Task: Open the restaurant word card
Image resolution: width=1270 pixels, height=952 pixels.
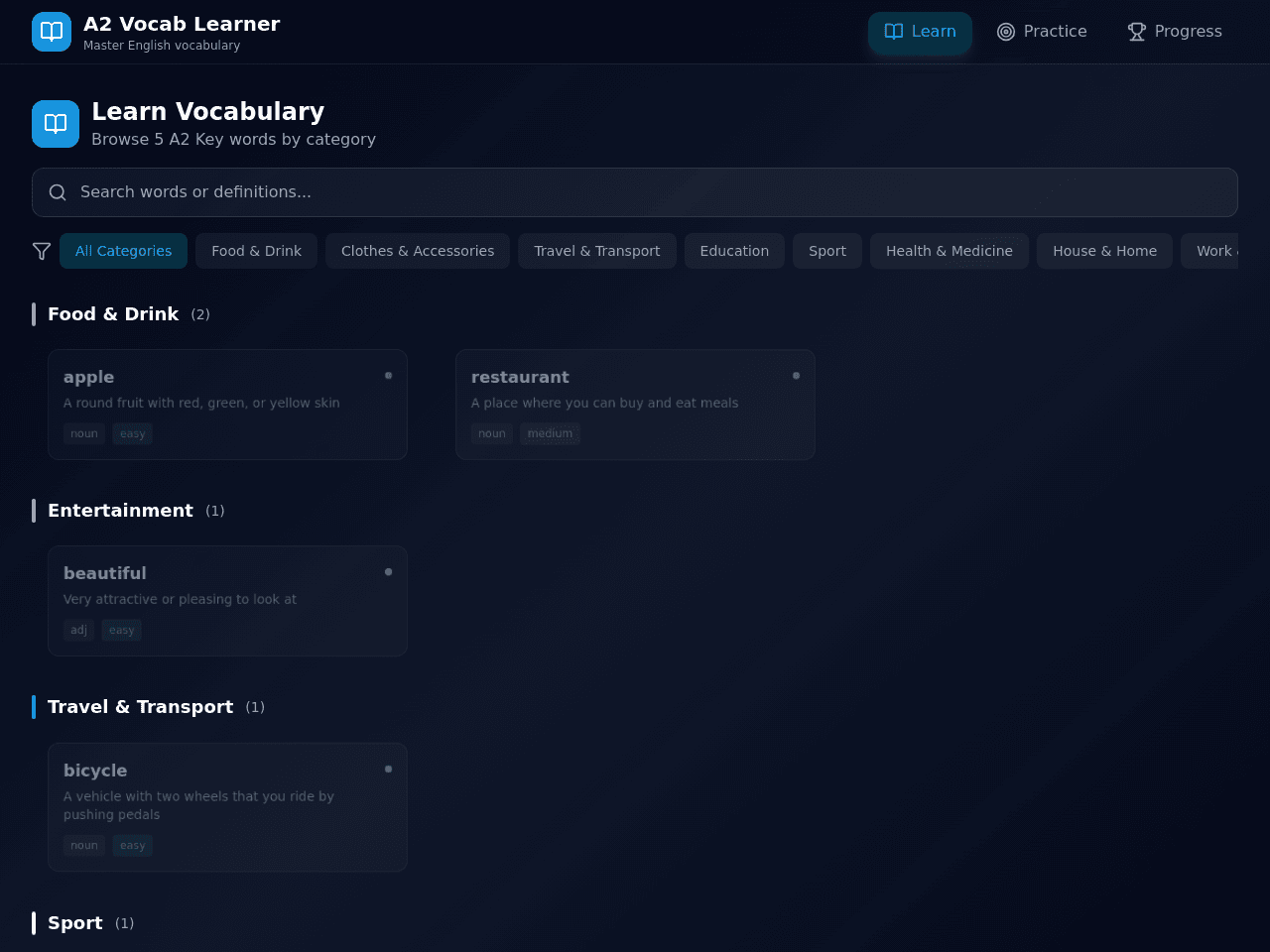Action: coord(635,405)
